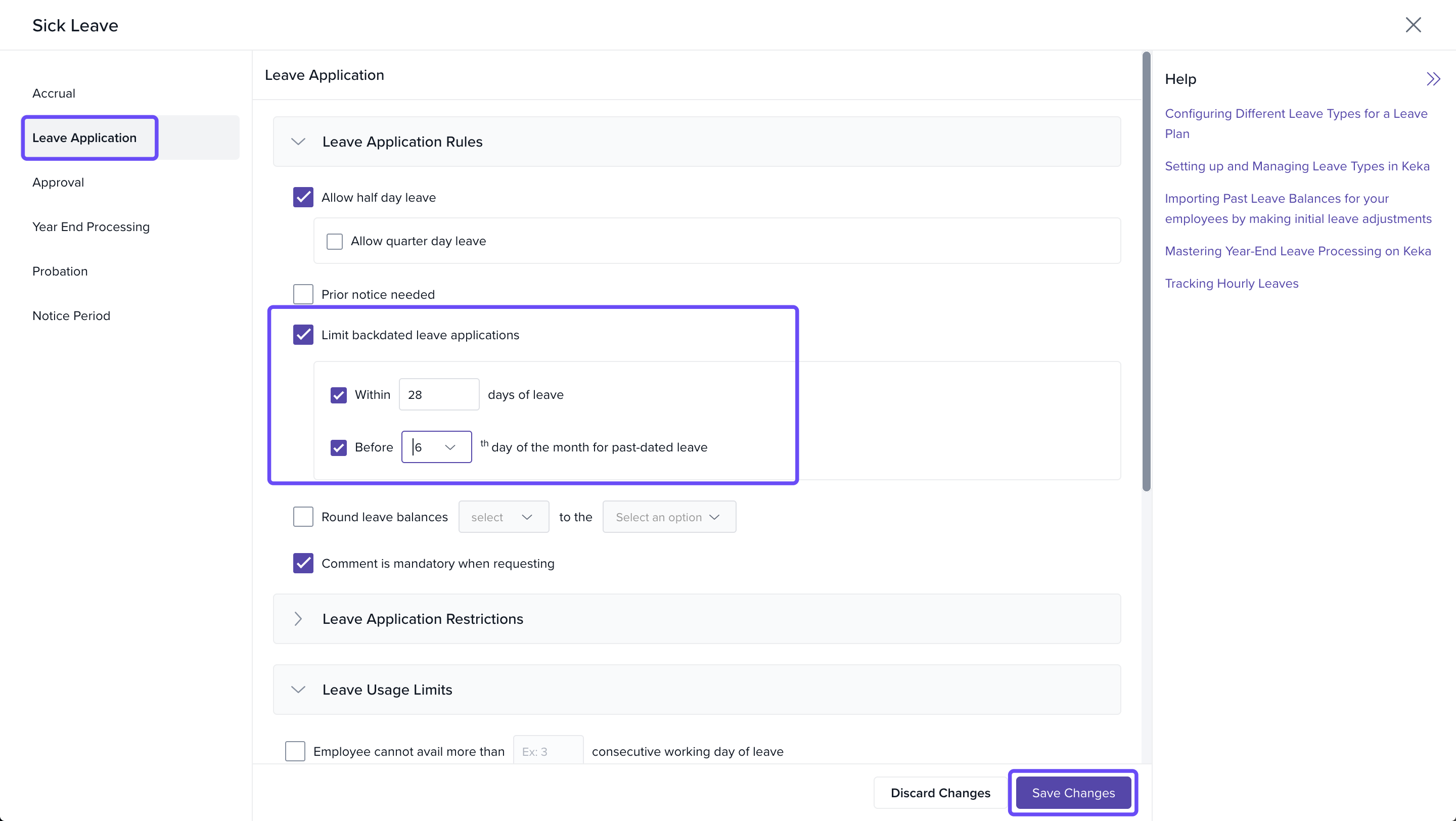Uncheck Limit backdated leave applications
This screenshot has width=1456, height=821.
tap(303, 335)
